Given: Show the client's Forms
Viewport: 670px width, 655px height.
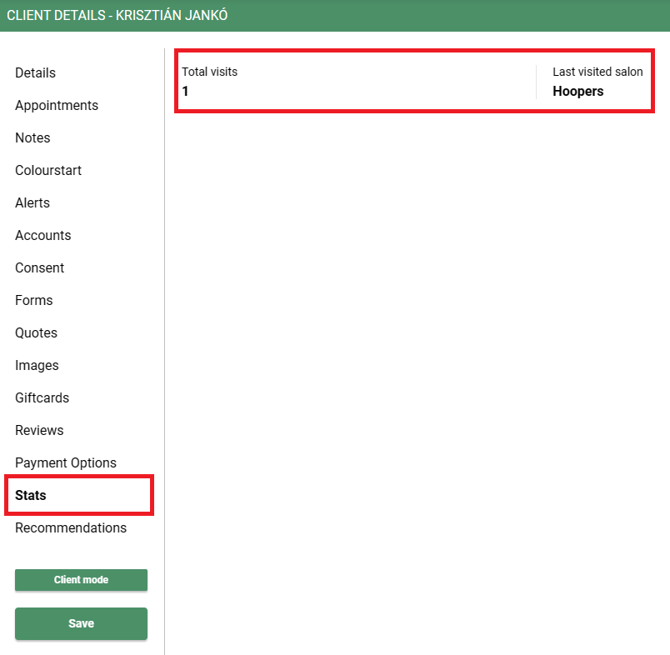Looking at the screenshot, I should (x=34, y=301).
